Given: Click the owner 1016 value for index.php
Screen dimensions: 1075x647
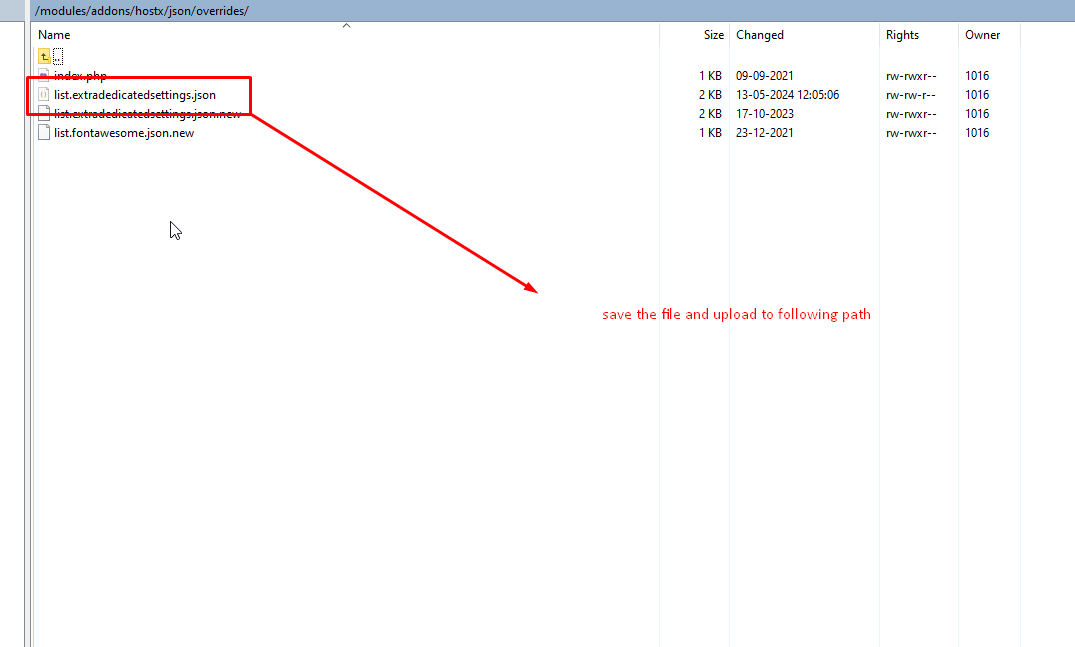Looking at the screenshot, I should point(977,76).
